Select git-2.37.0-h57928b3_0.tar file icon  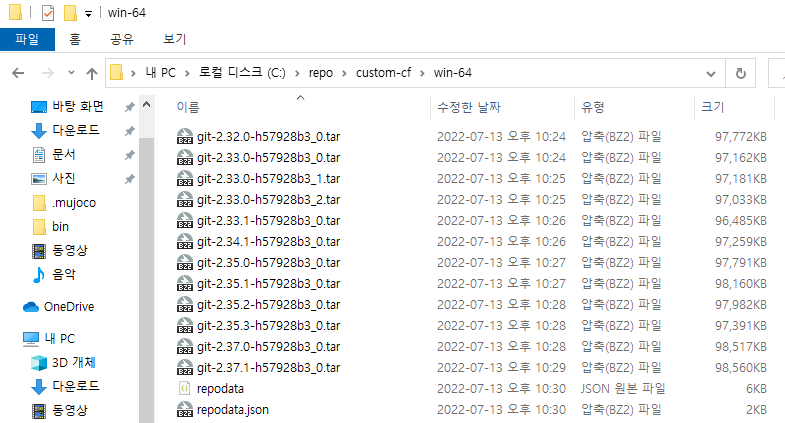[185, 346]
